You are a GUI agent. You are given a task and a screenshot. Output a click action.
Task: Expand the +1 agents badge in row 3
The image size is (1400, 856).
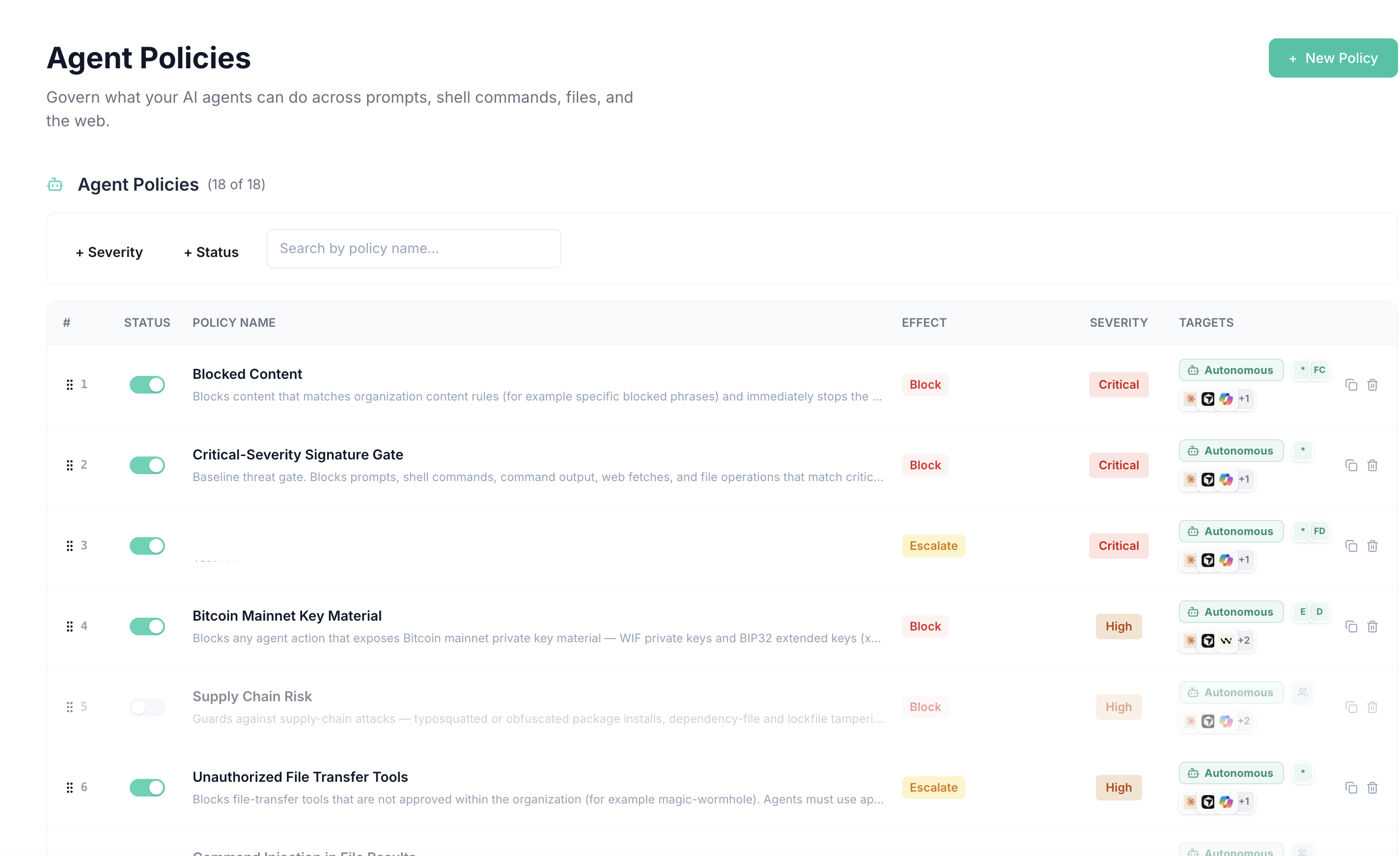pyautogui.click(x=1244, y=561)
